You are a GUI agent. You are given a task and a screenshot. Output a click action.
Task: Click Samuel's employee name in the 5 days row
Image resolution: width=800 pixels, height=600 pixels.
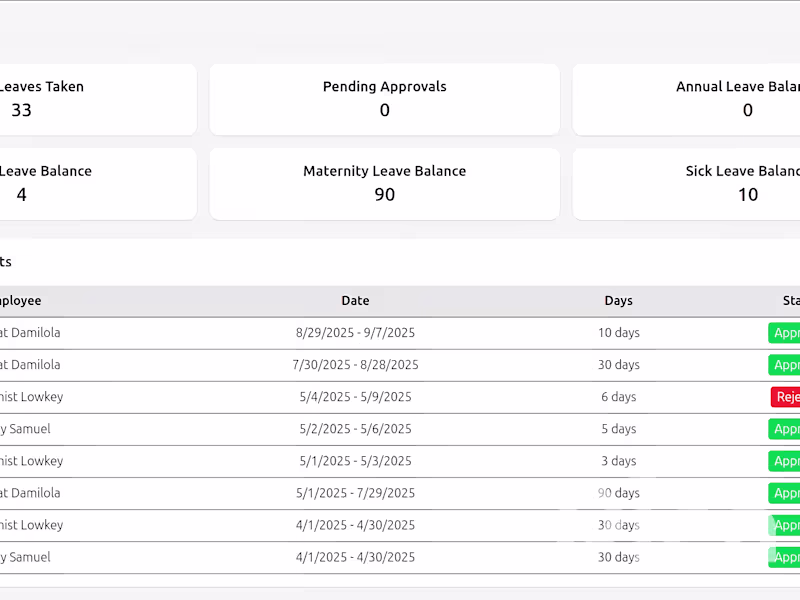pyautogui.click(x=25, y=429)
